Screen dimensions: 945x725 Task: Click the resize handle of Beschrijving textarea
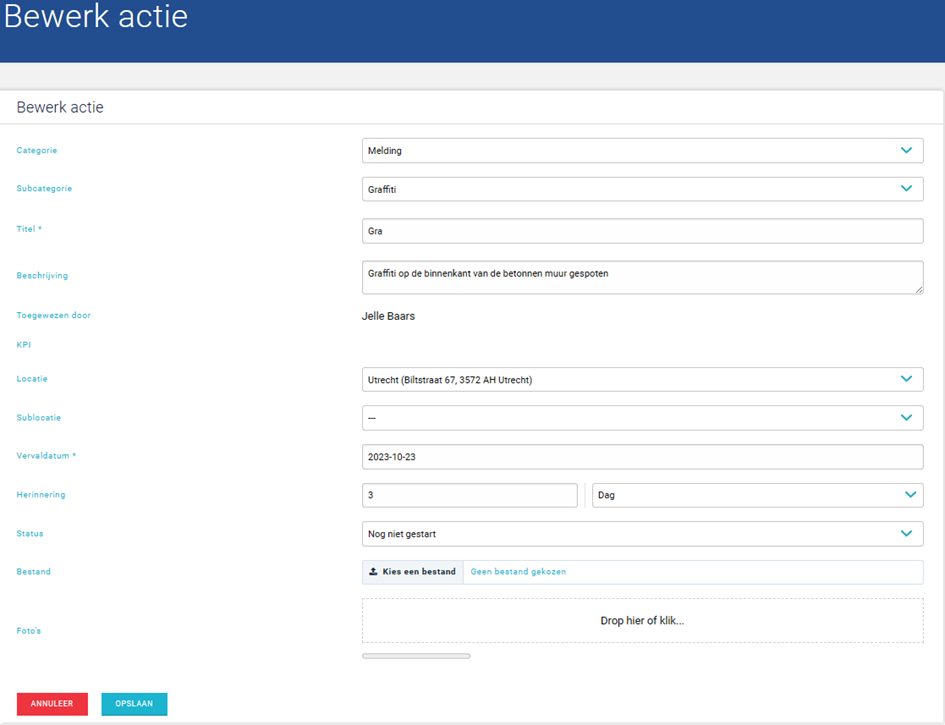pyautogui.click(x=919, y=290)
